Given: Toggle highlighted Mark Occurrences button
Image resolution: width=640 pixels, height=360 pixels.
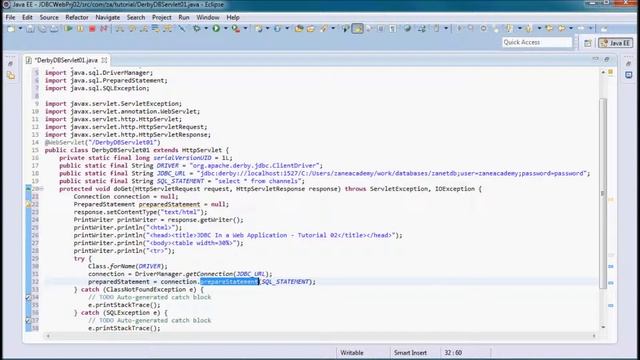Looking at the screenshot, I should click(x=358, y=29).
